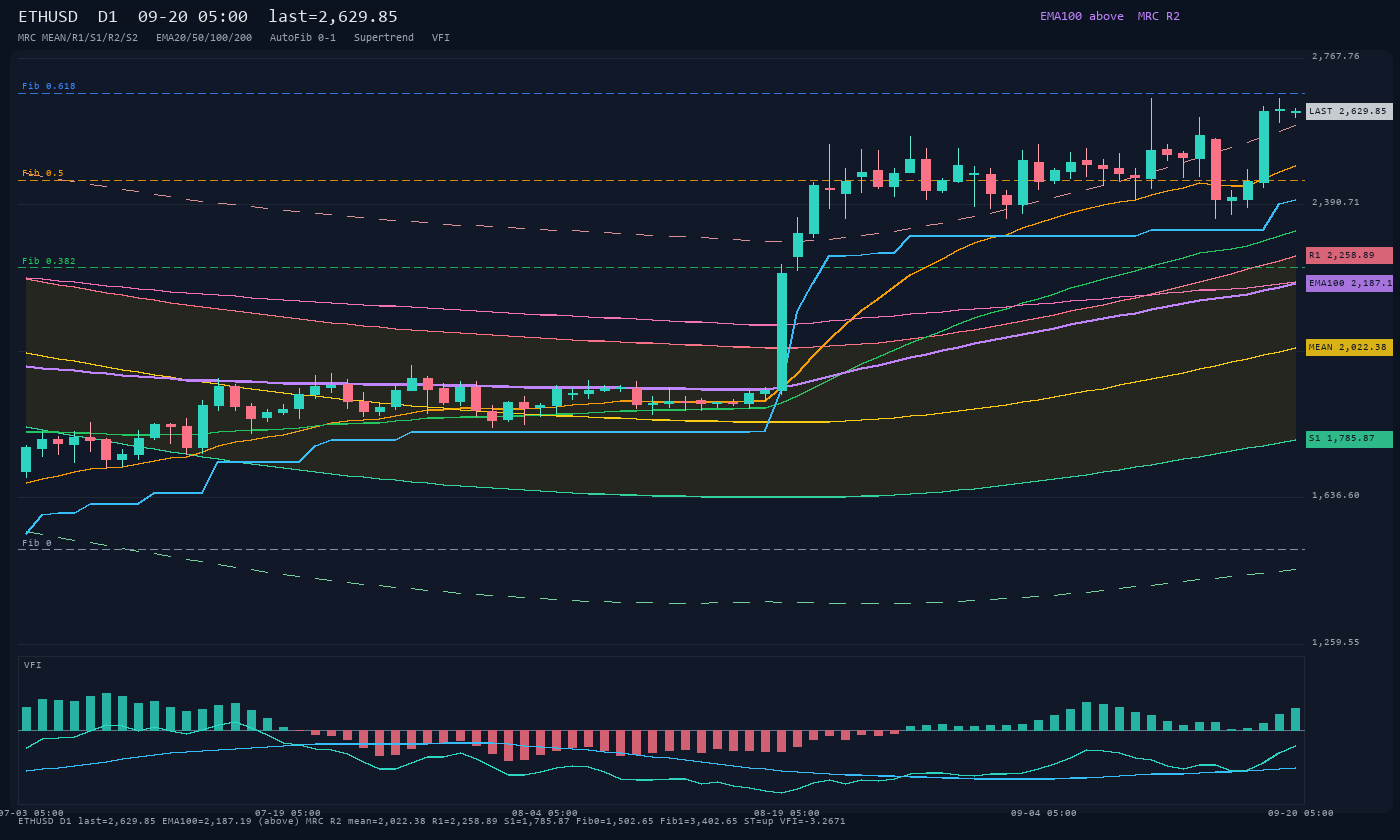
Task: Click the Fib 0.618 level label
Action: pyautogui.click(x=49, y=86)
